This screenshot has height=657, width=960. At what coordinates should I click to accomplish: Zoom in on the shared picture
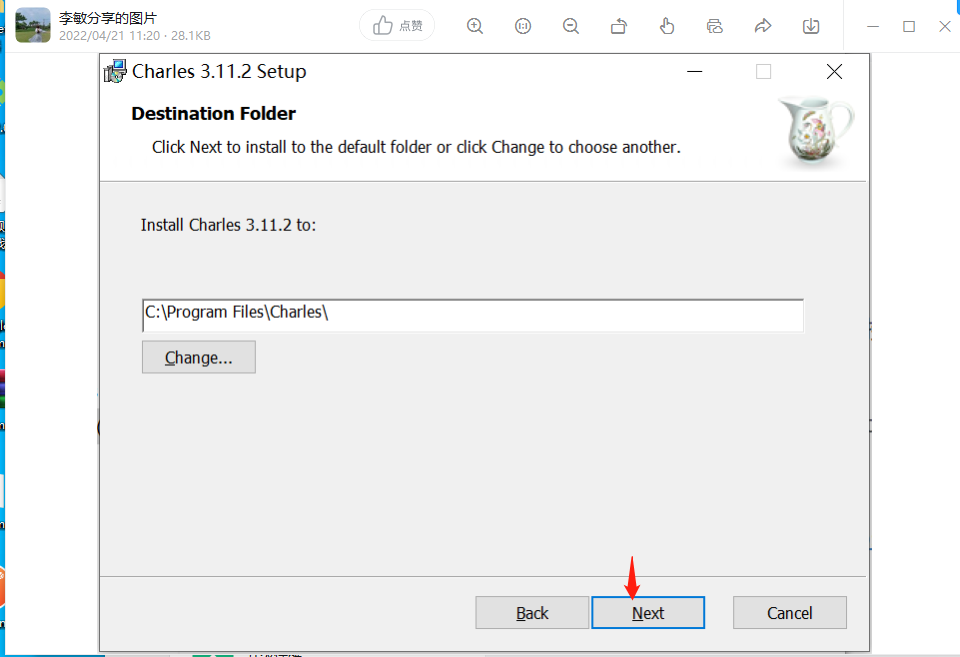pos(474,26)
